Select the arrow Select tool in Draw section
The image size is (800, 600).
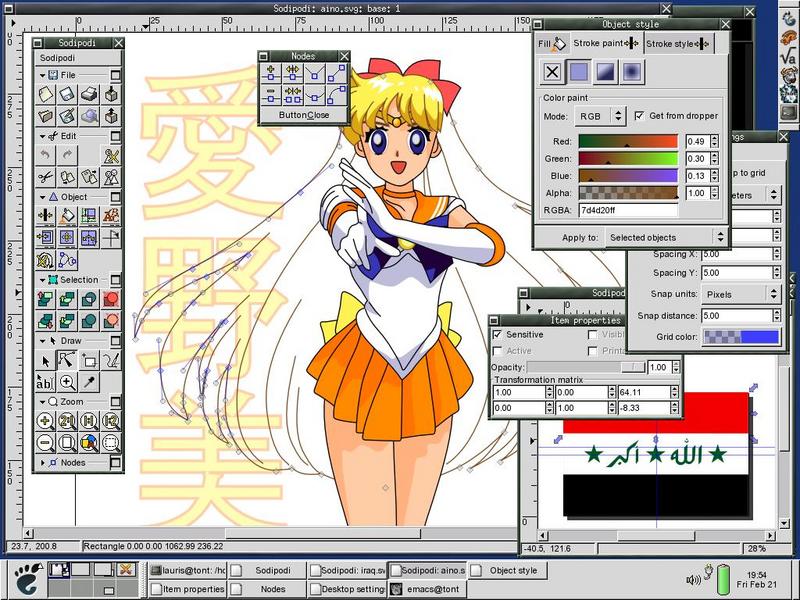click(45, 360)
